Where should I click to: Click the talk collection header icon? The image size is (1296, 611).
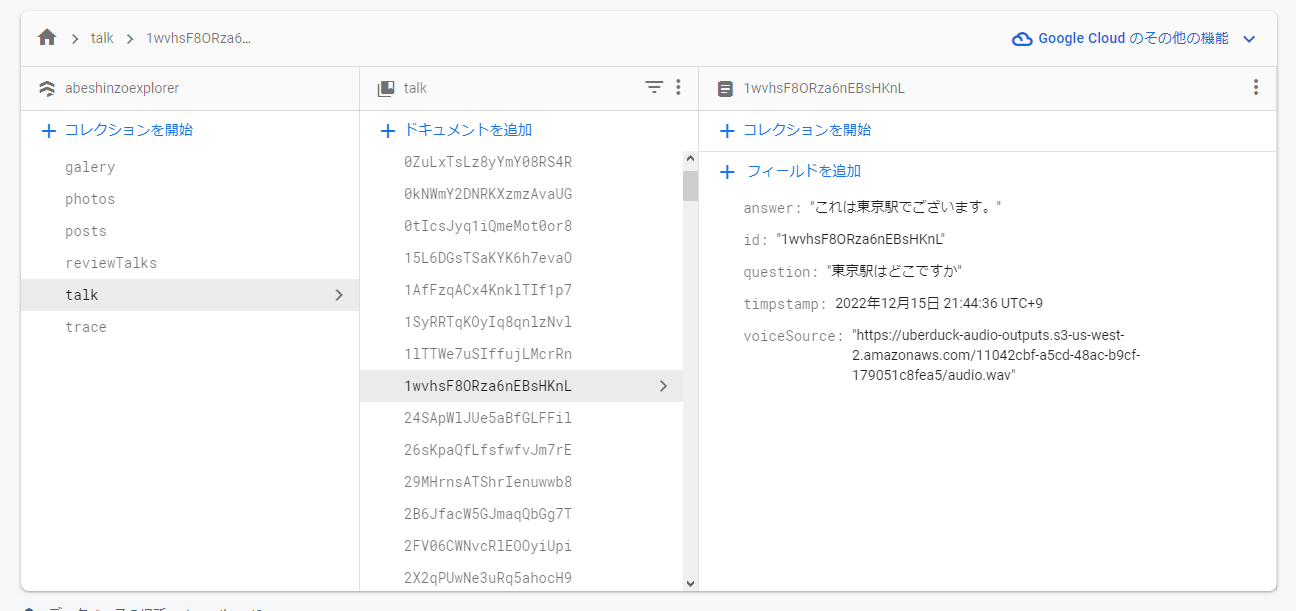pos(386,88)
